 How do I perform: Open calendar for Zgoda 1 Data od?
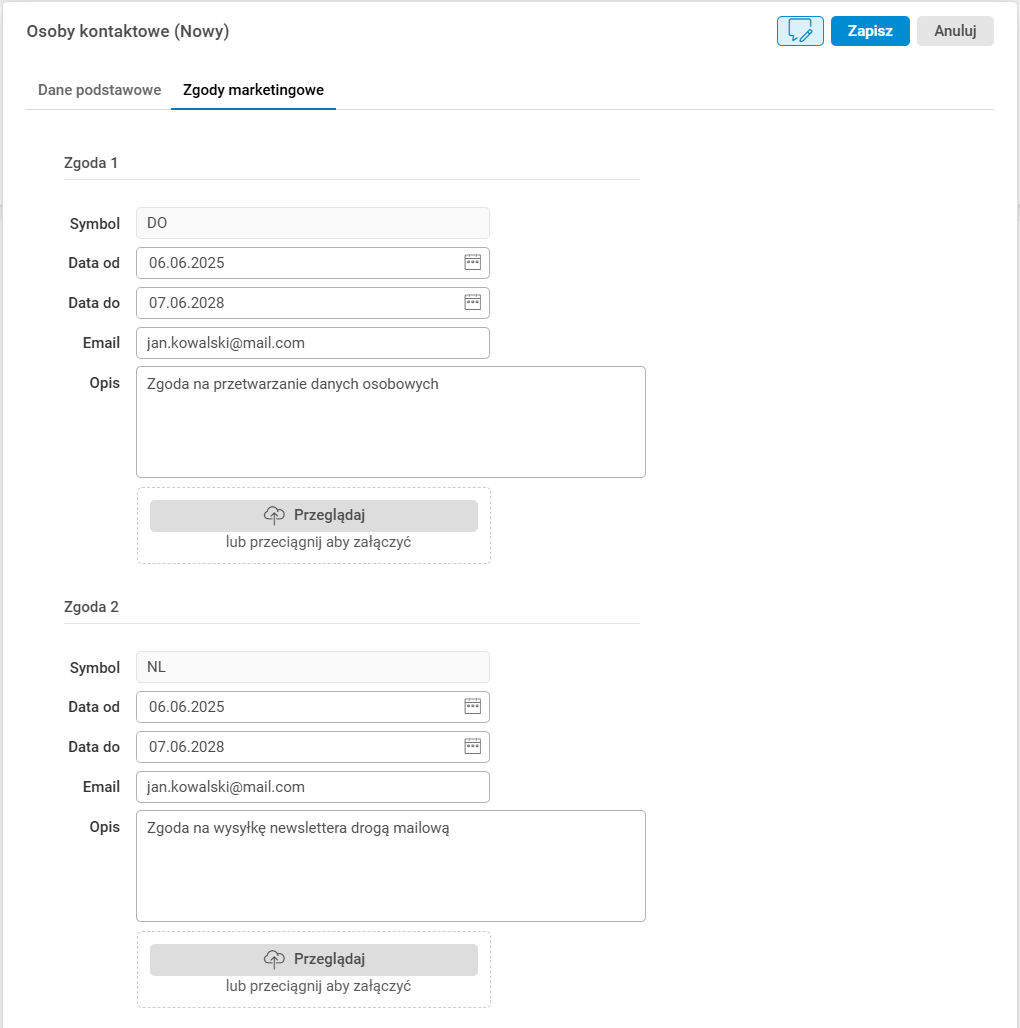(473, 262)
